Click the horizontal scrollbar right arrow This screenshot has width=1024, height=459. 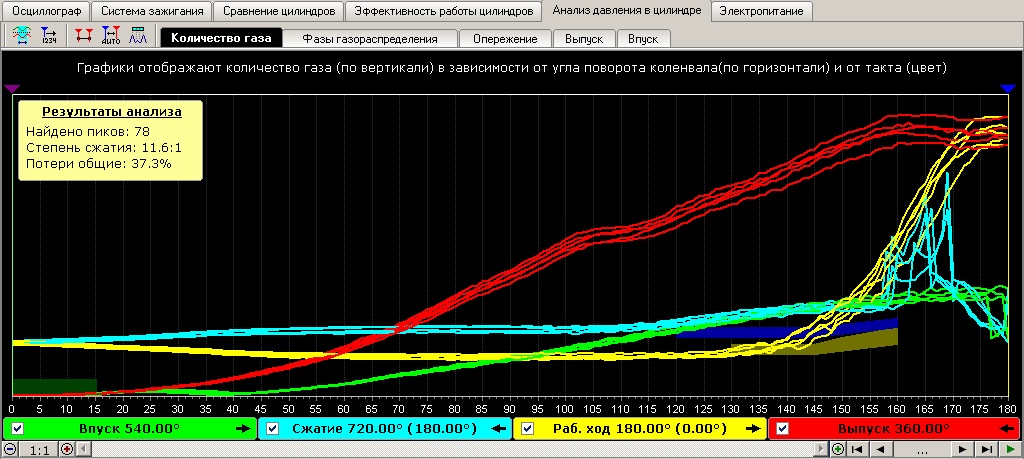pos(822,449)
